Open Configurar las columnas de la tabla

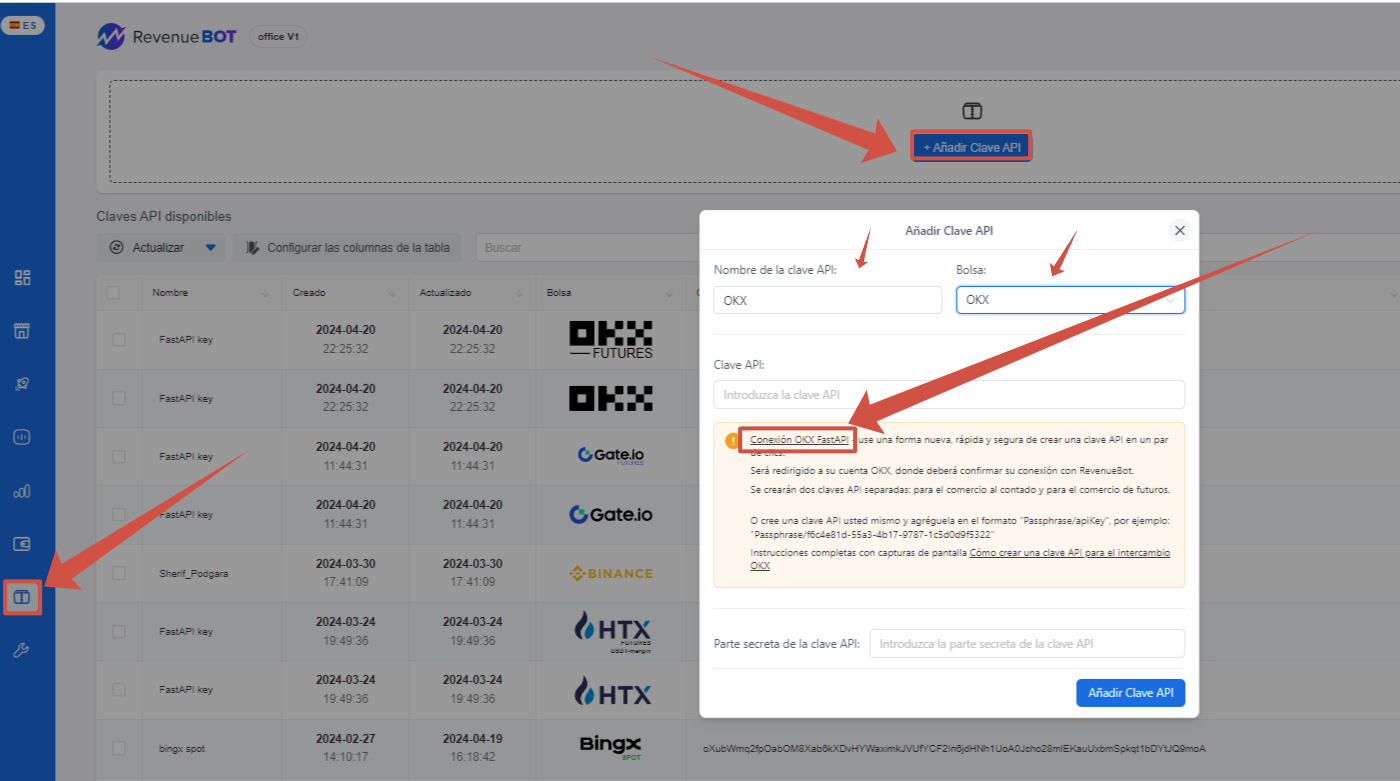(347, 247)
